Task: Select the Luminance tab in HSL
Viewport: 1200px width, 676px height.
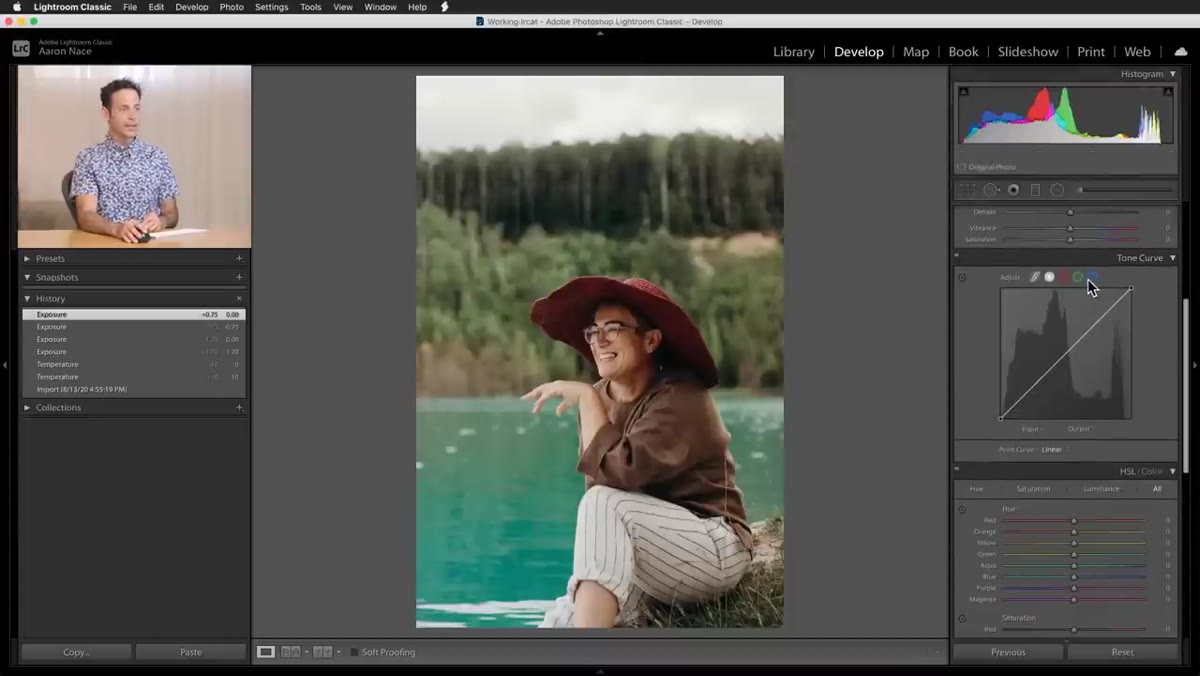Action: click(1101, 489)
